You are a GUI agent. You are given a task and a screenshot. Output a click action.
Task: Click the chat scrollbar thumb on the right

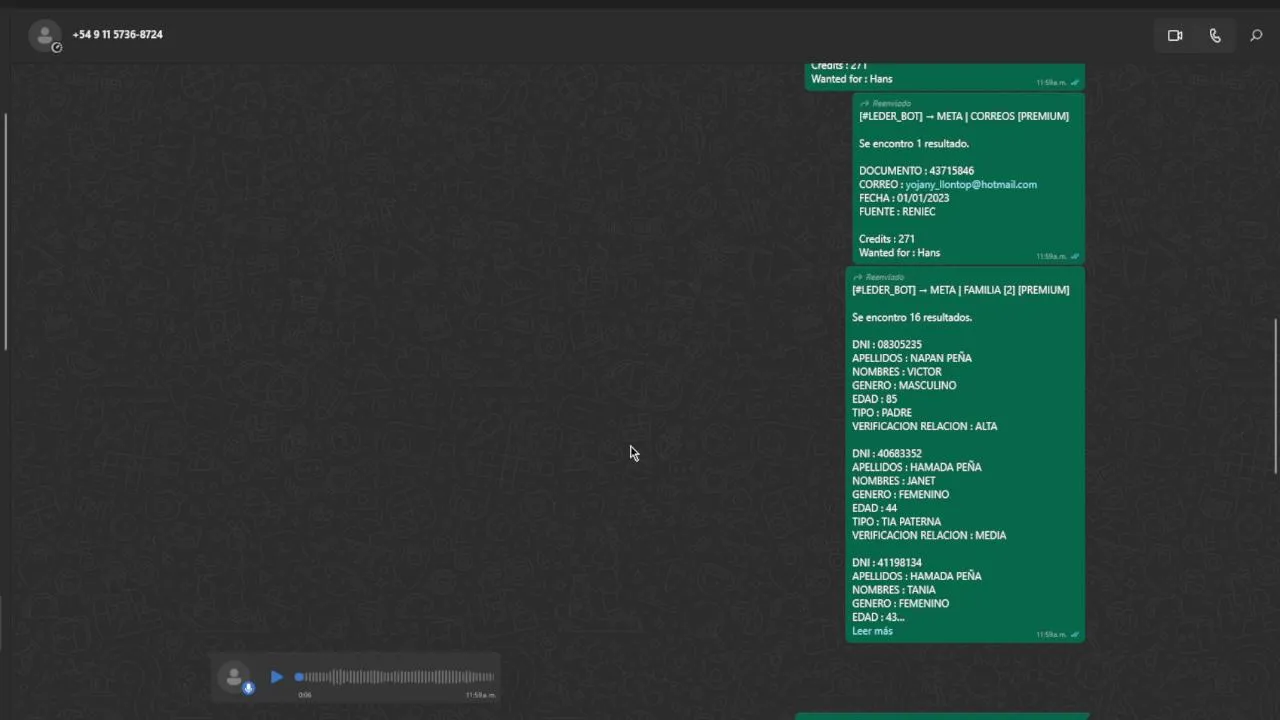[1275, 396]
